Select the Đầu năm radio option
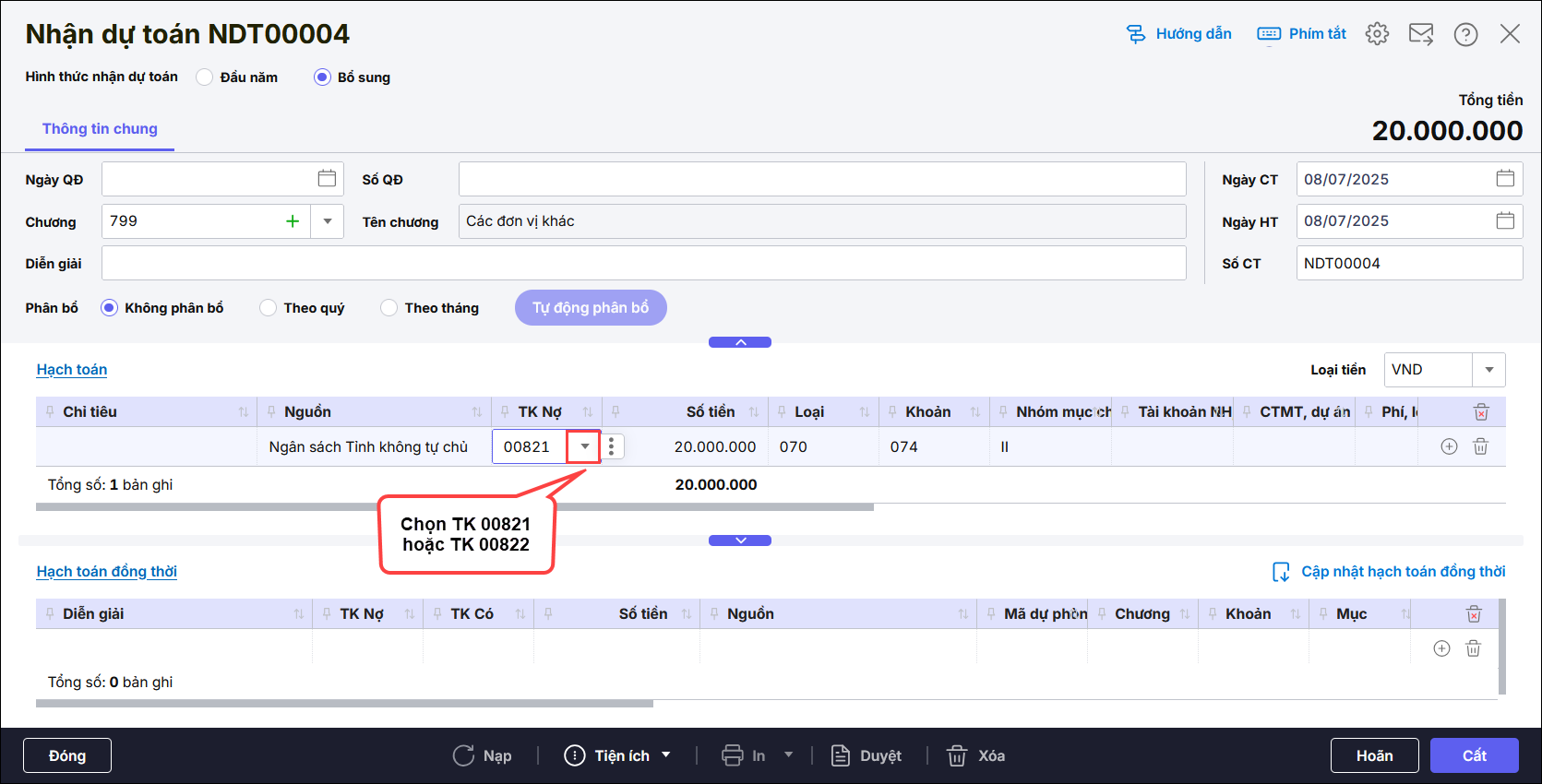 (x=205, y=77)
